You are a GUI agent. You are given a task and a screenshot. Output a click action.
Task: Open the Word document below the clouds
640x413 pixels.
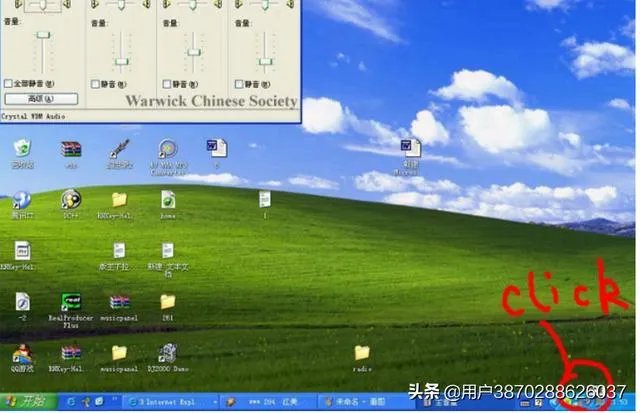coord(411,148)
